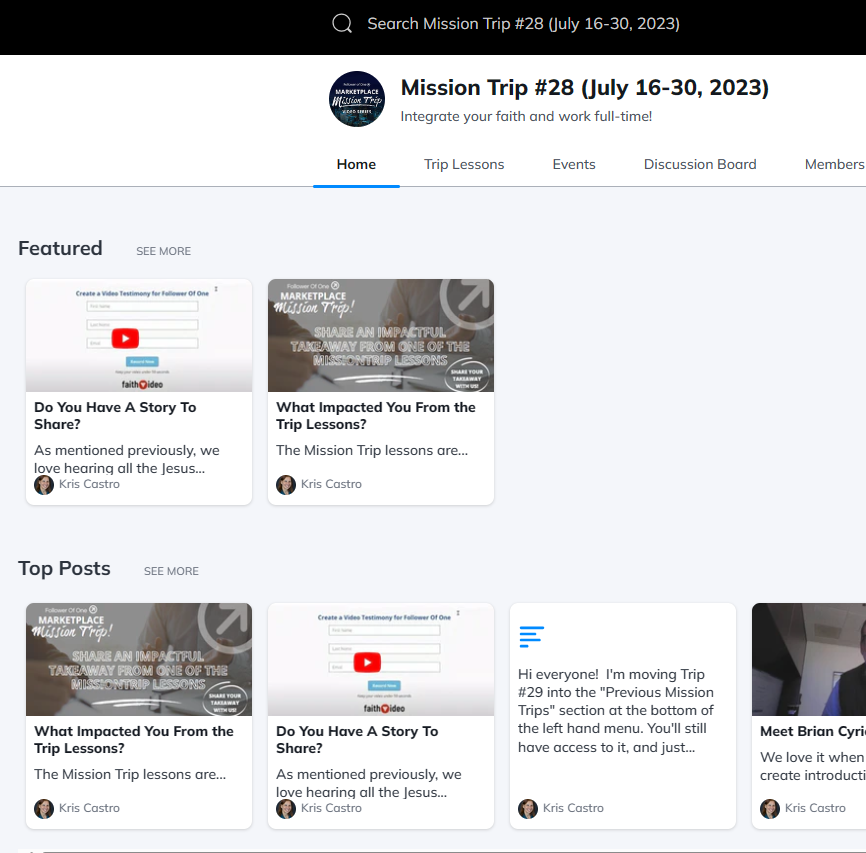Click the 'We love it when' excerpt on Meet Brian card

[x=812, y=766]
